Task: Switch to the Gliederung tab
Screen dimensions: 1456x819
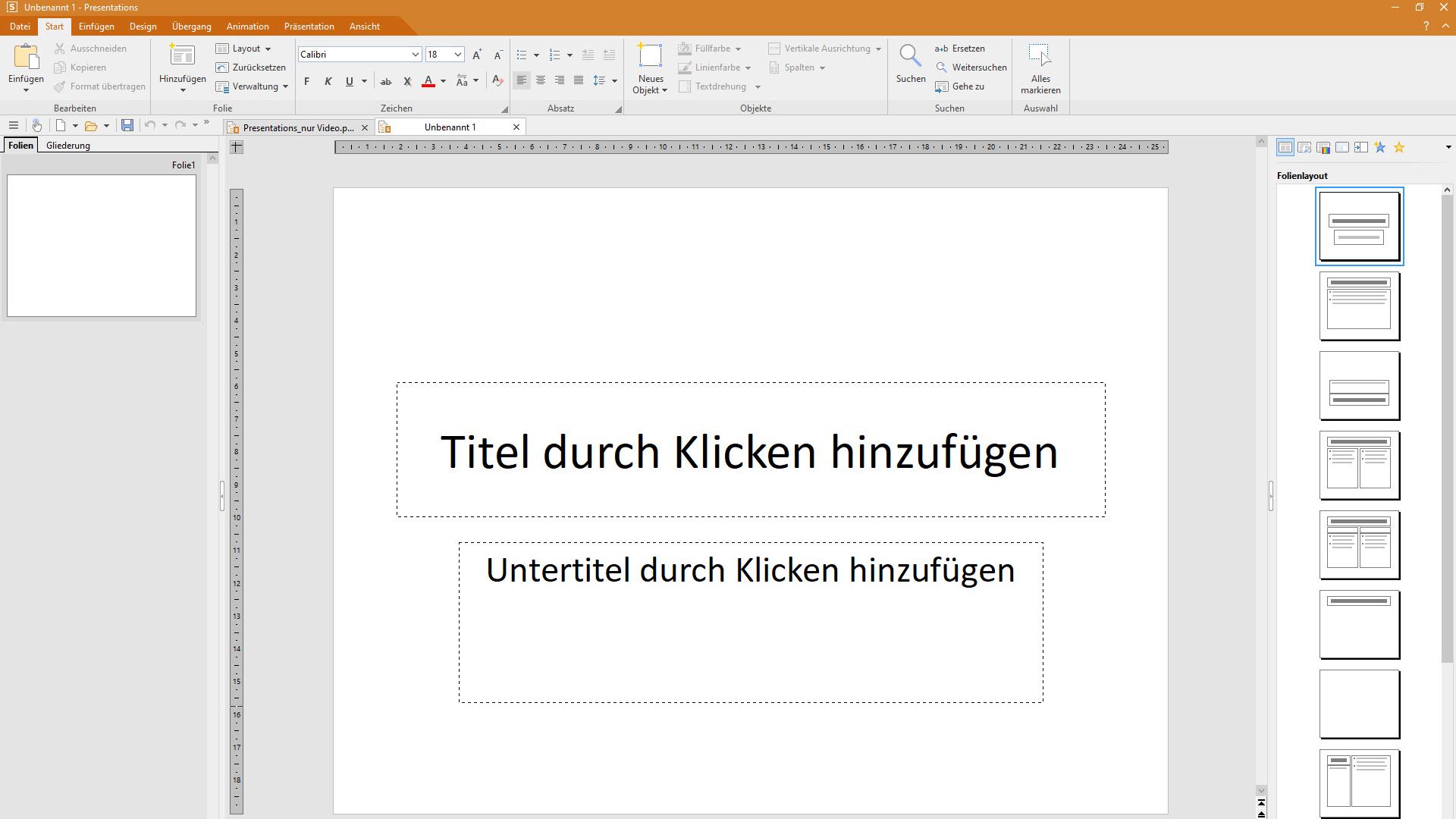Action: point(67,146)
